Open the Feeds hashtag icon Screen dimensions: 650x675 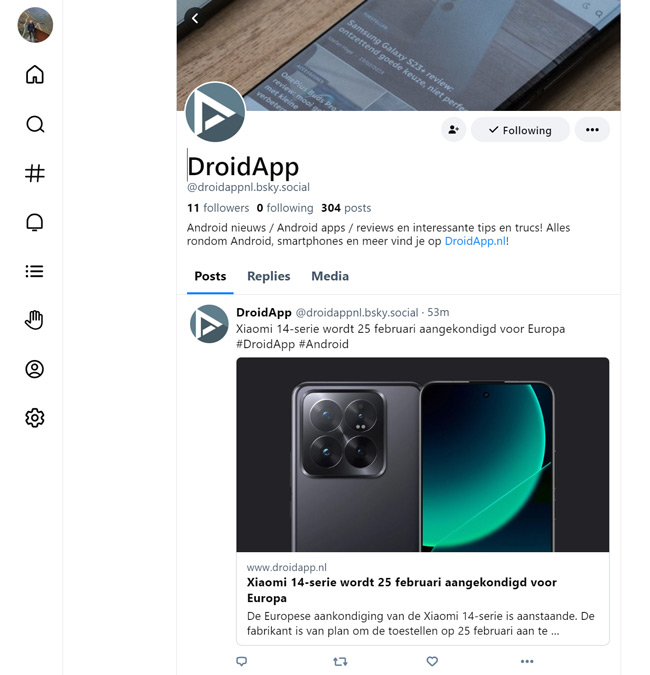pos(35,173)
